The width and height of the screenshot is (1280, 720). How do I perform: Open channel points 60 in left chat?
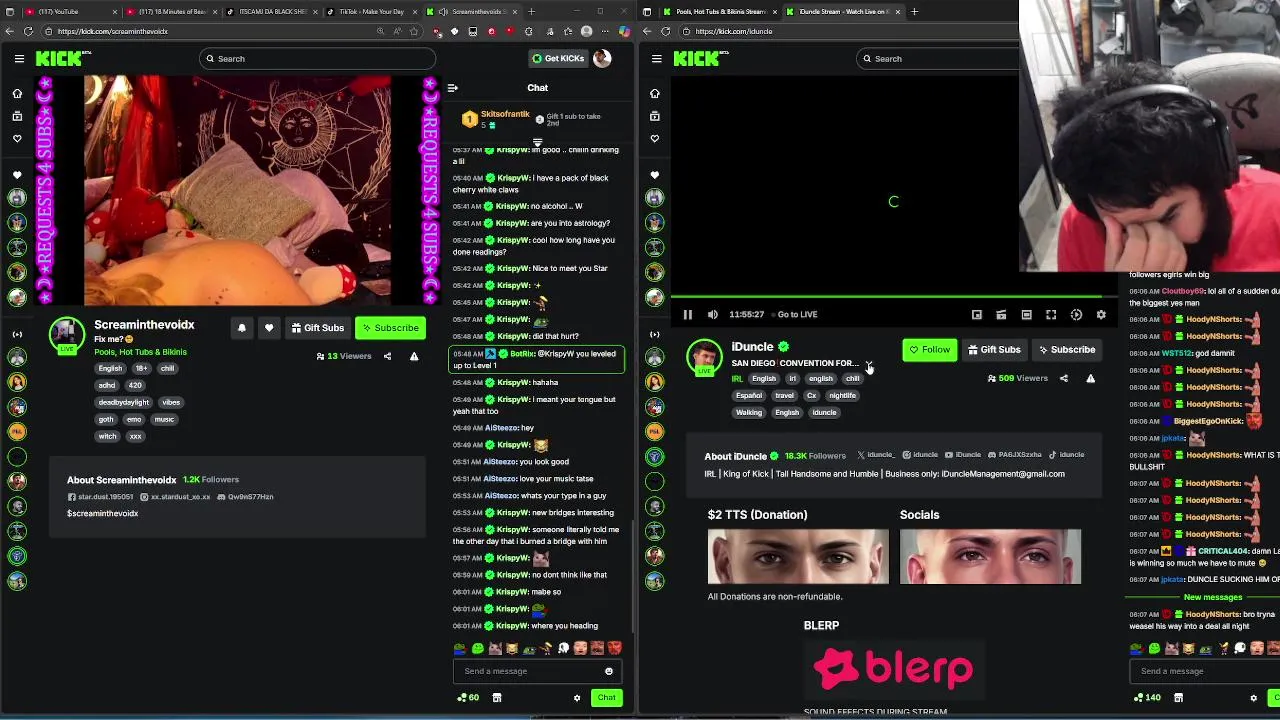(468, 698)
